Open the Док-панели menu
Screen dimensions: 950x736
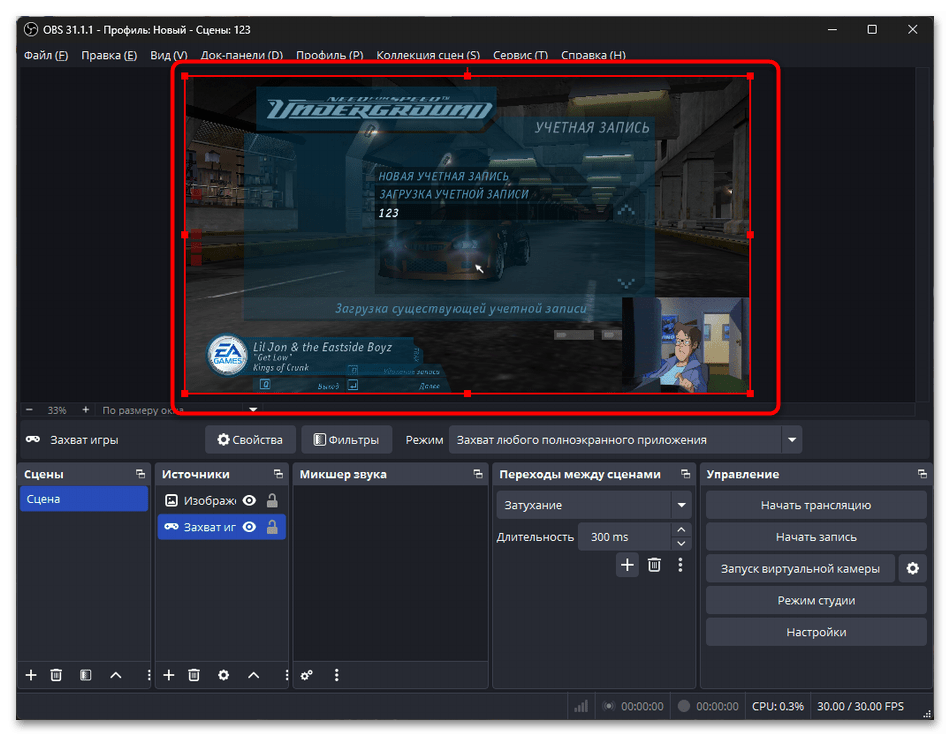[x=242, y=55]
